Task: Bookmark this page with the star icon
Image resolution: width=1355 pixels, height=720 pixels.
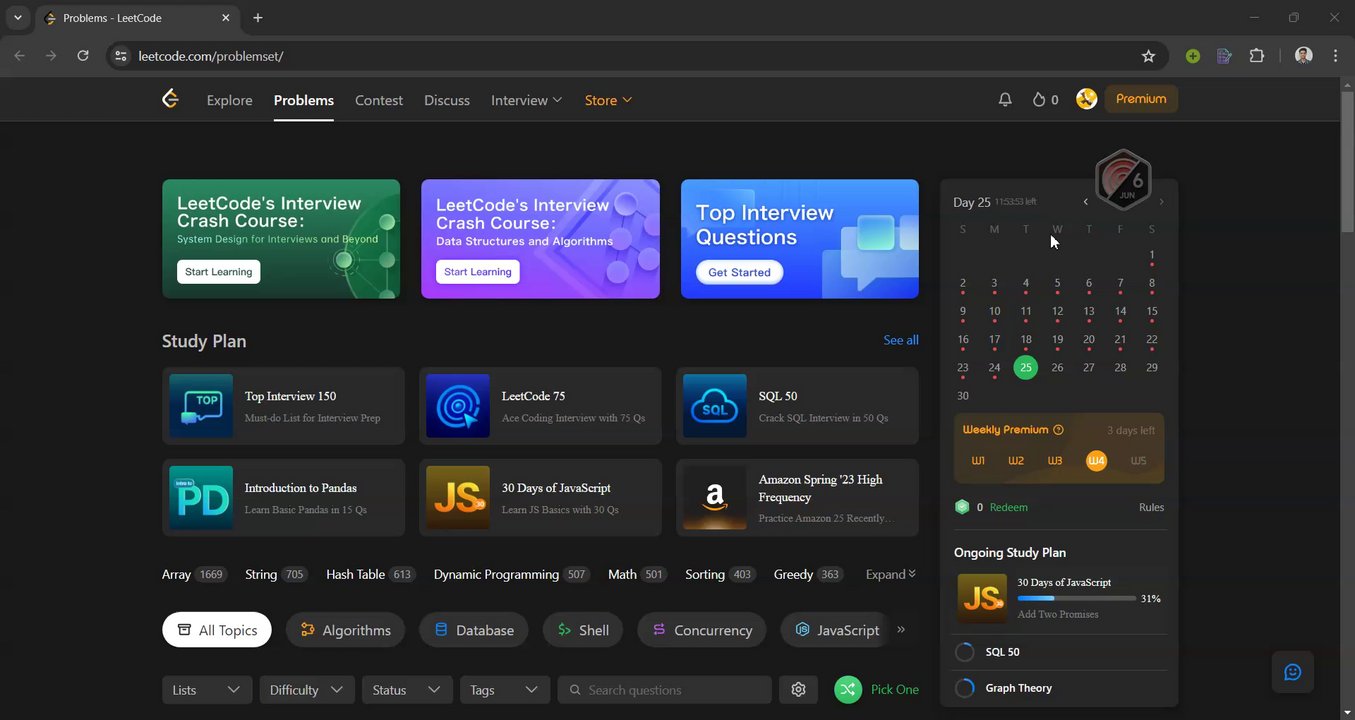Action: [x=1148, y=56]
